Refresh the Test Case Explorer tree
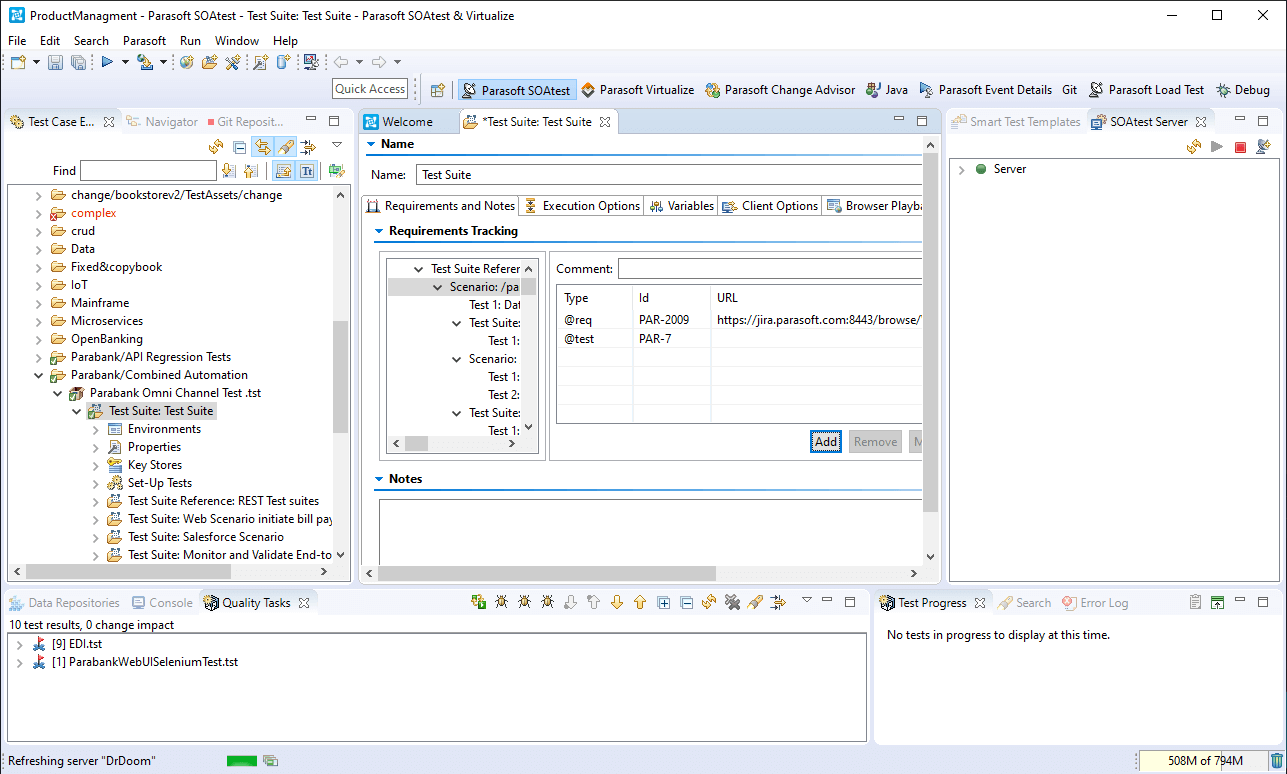 tap(215, 147)
